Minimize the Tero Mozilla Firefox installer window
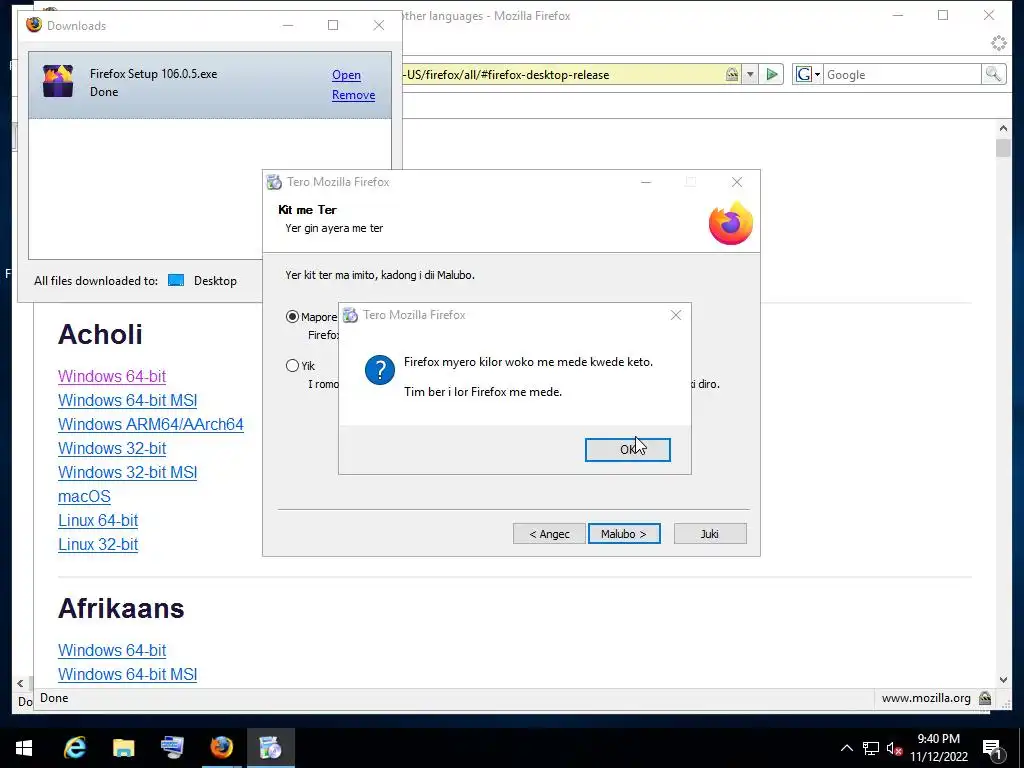Screen dimensions: 1024x768 click(x=646, y=182)
